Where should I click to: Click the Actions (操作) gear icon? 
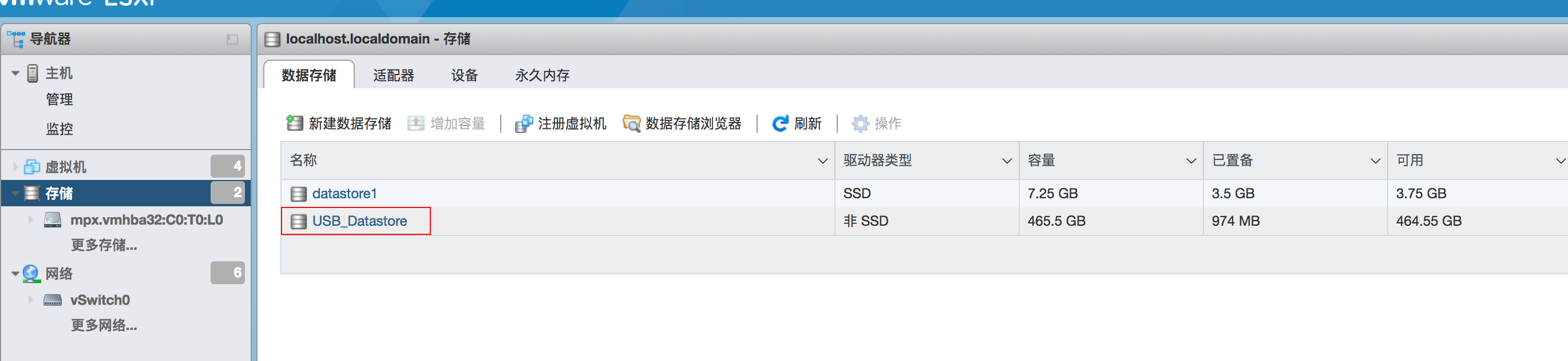point(860,123)
